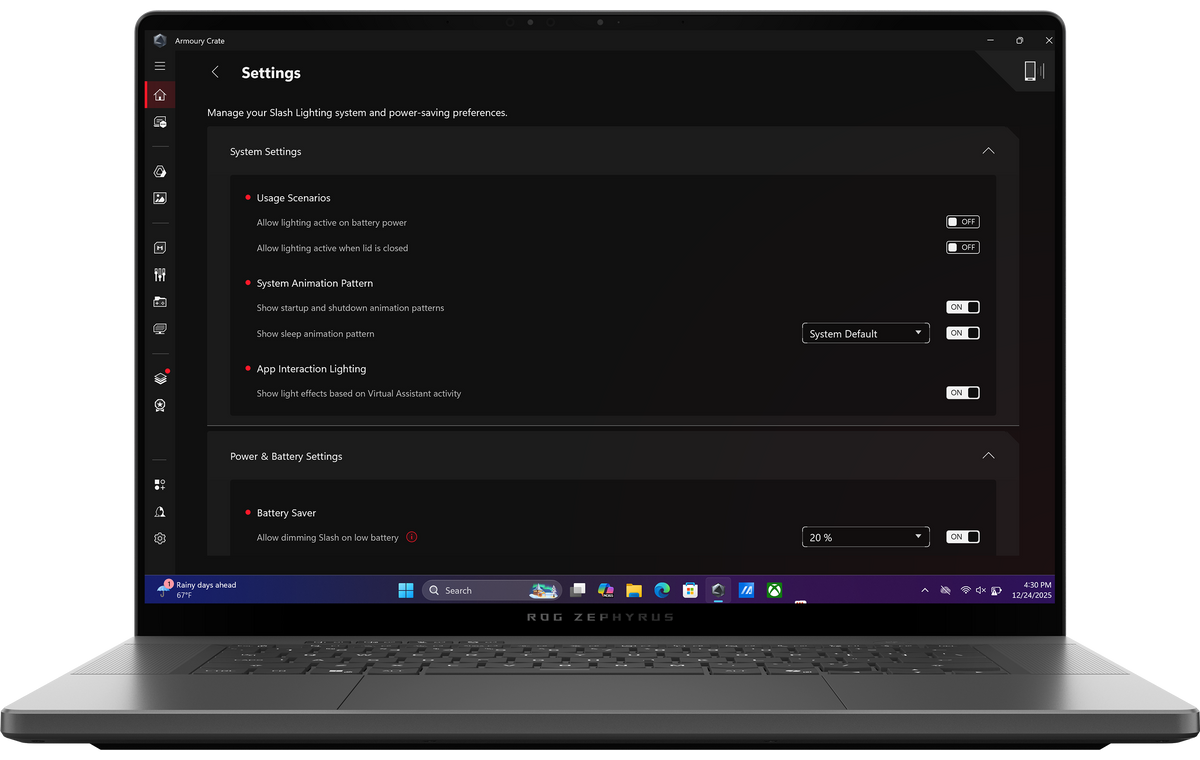Open the Aura lighting icon in sidebar
This screenshot has height=760, width=1200.
click(x=160, y=172)
